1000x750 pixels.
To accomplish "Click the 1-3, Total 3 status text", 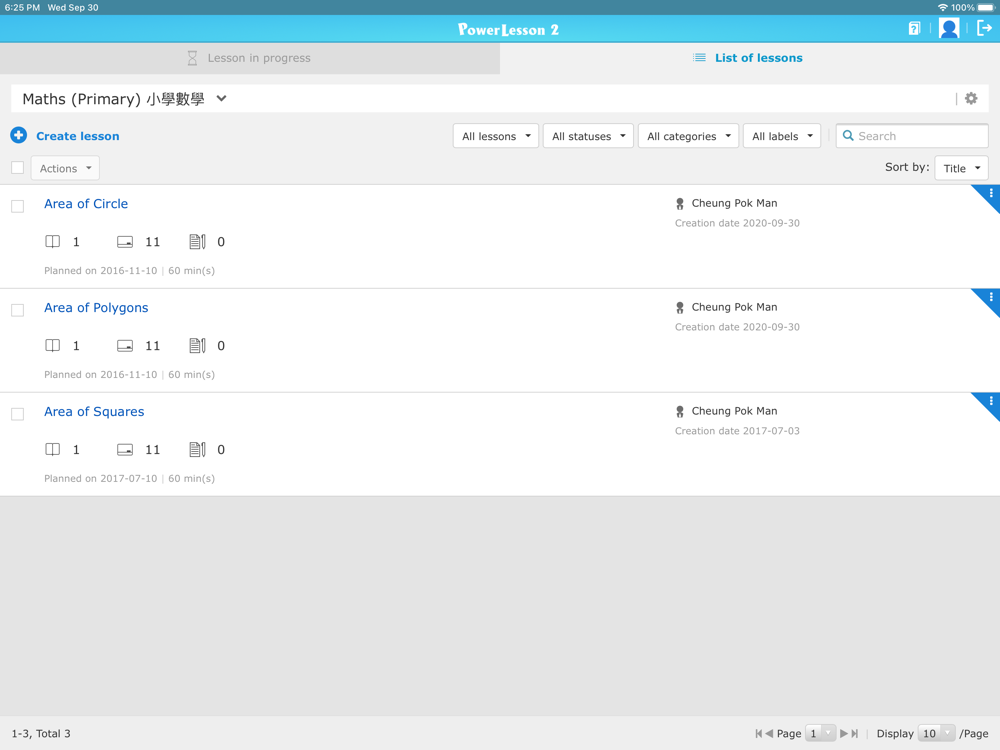I will (x=41, y=733).
